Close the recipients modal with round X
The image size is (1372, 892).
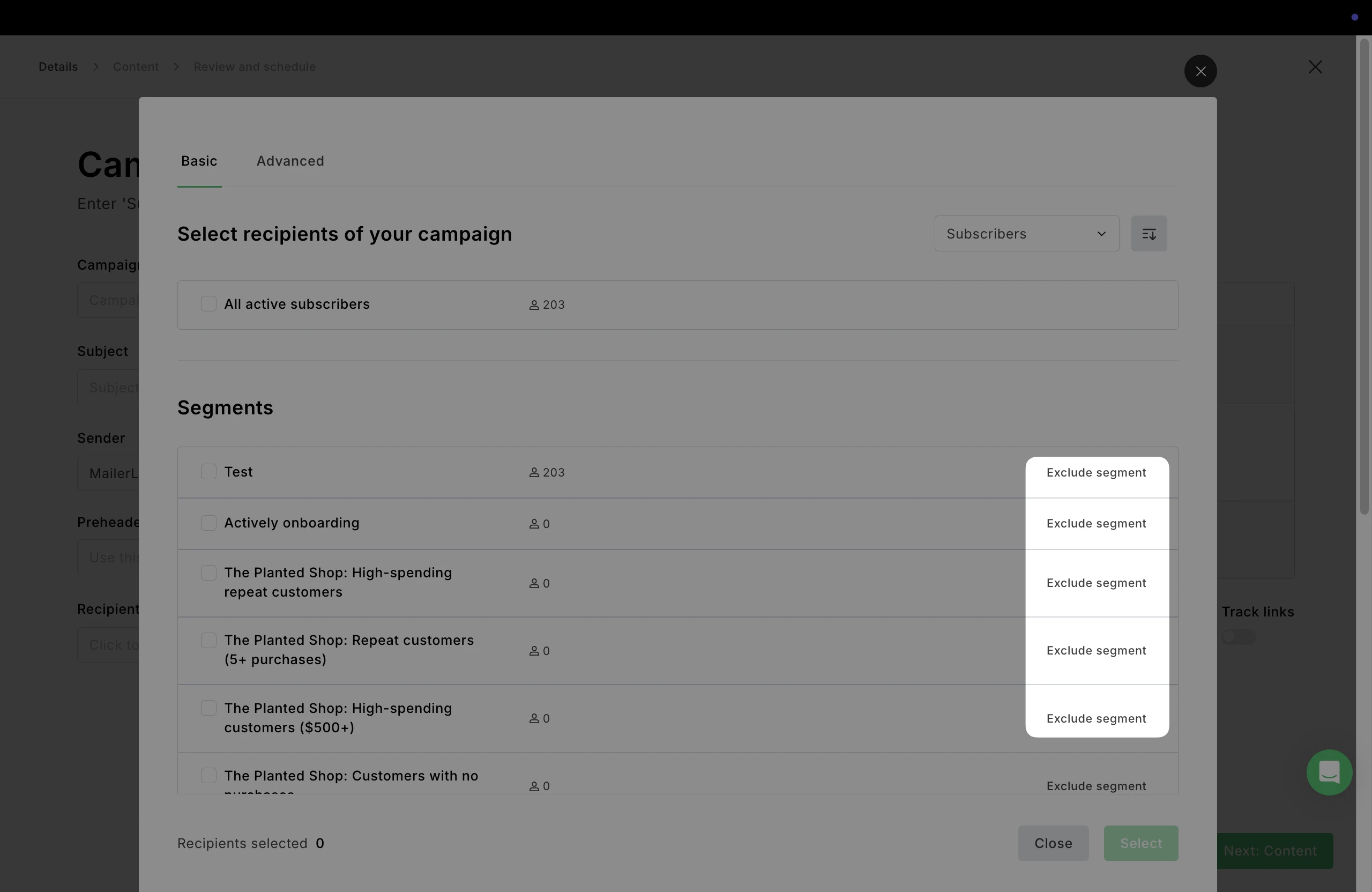coord(1200,71)
